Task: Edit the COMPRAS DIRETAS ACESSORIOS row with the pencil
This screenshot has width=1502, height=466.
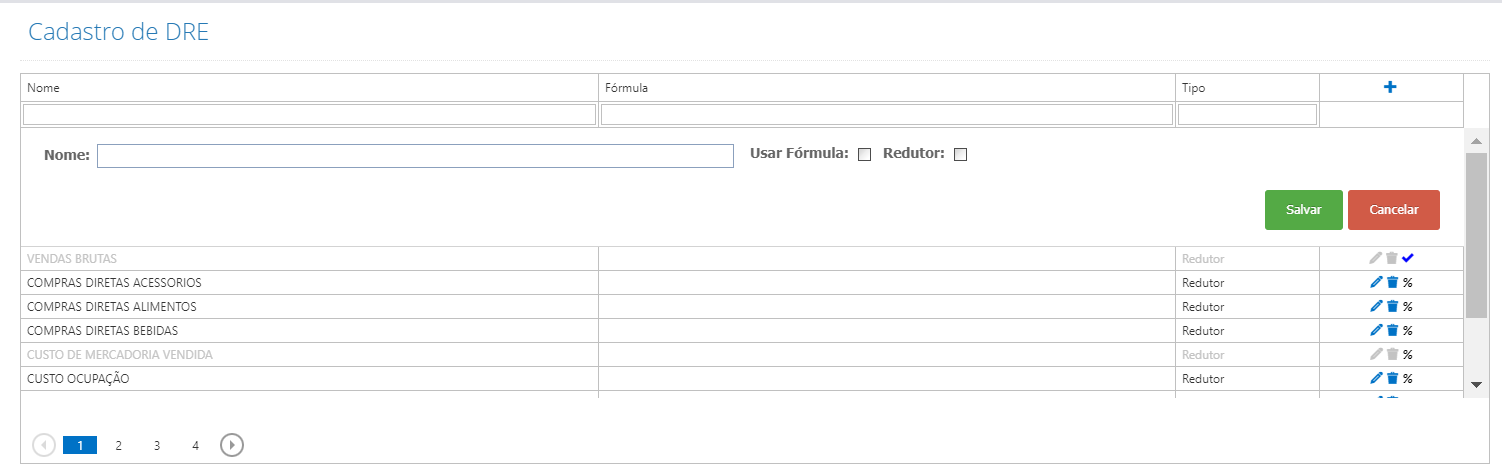Action: [x=1376, y=282]
